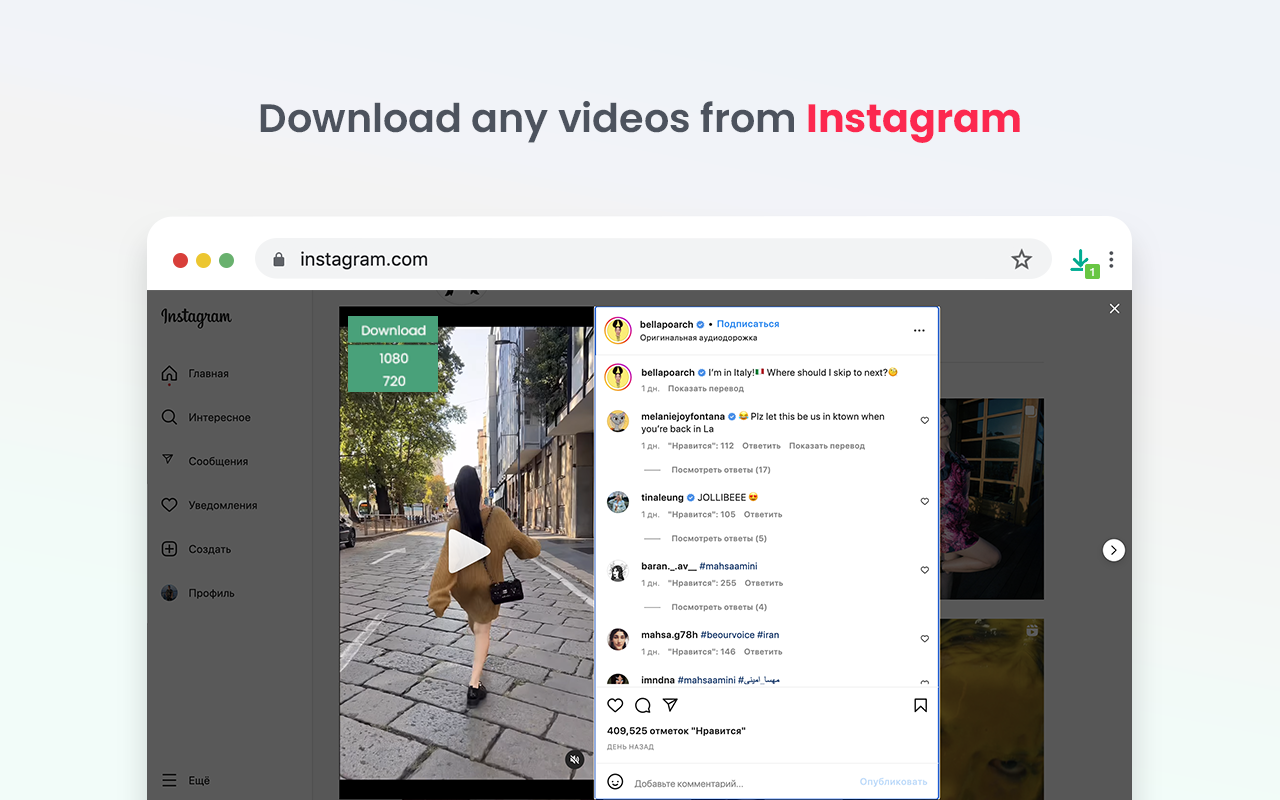Save the post with the bookmark icon
This screenshot has width=1280, height=800.
(920, 705)
